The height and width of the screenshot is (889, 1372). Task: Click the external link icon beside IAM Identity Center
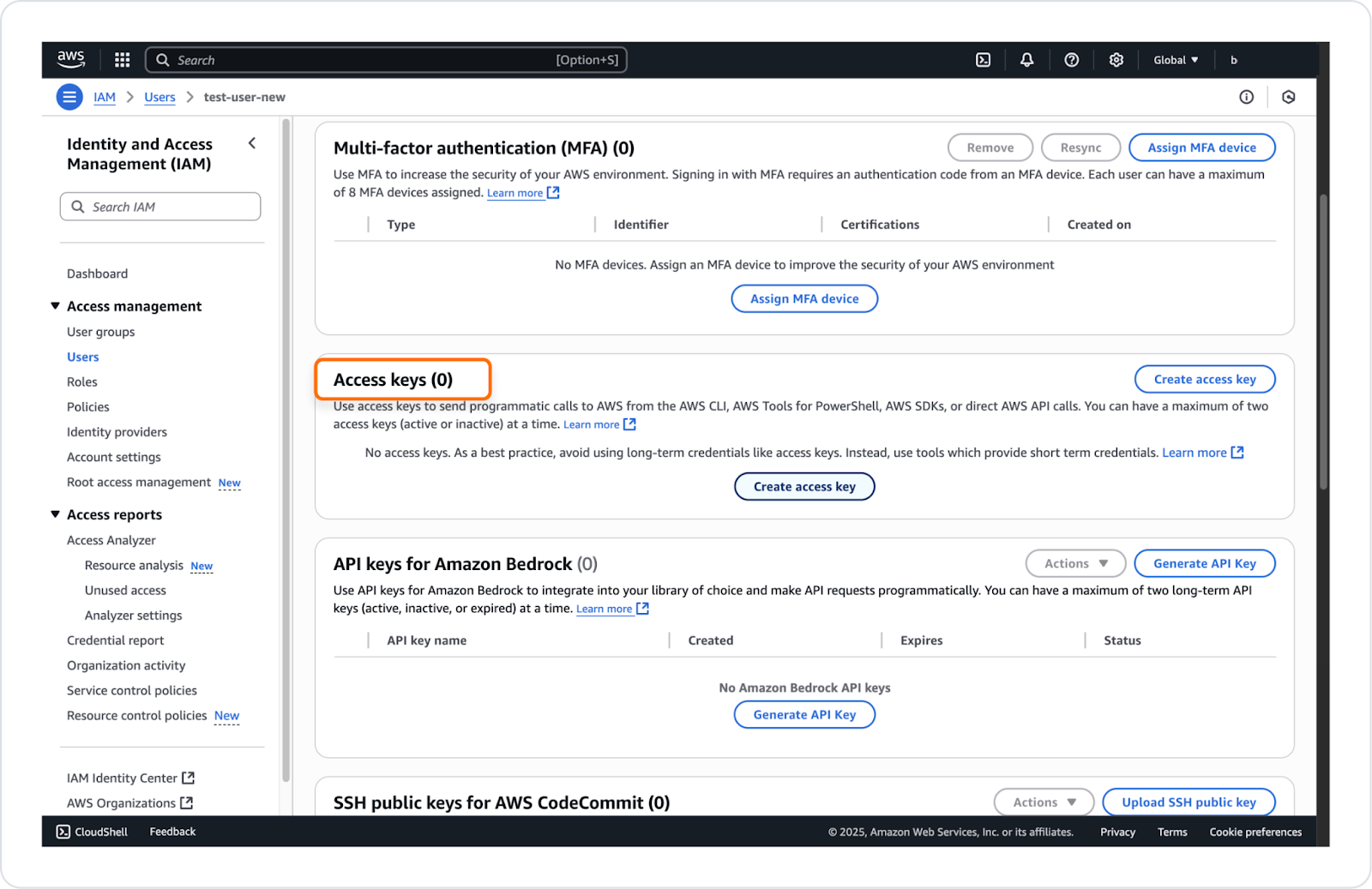[189, 778]
